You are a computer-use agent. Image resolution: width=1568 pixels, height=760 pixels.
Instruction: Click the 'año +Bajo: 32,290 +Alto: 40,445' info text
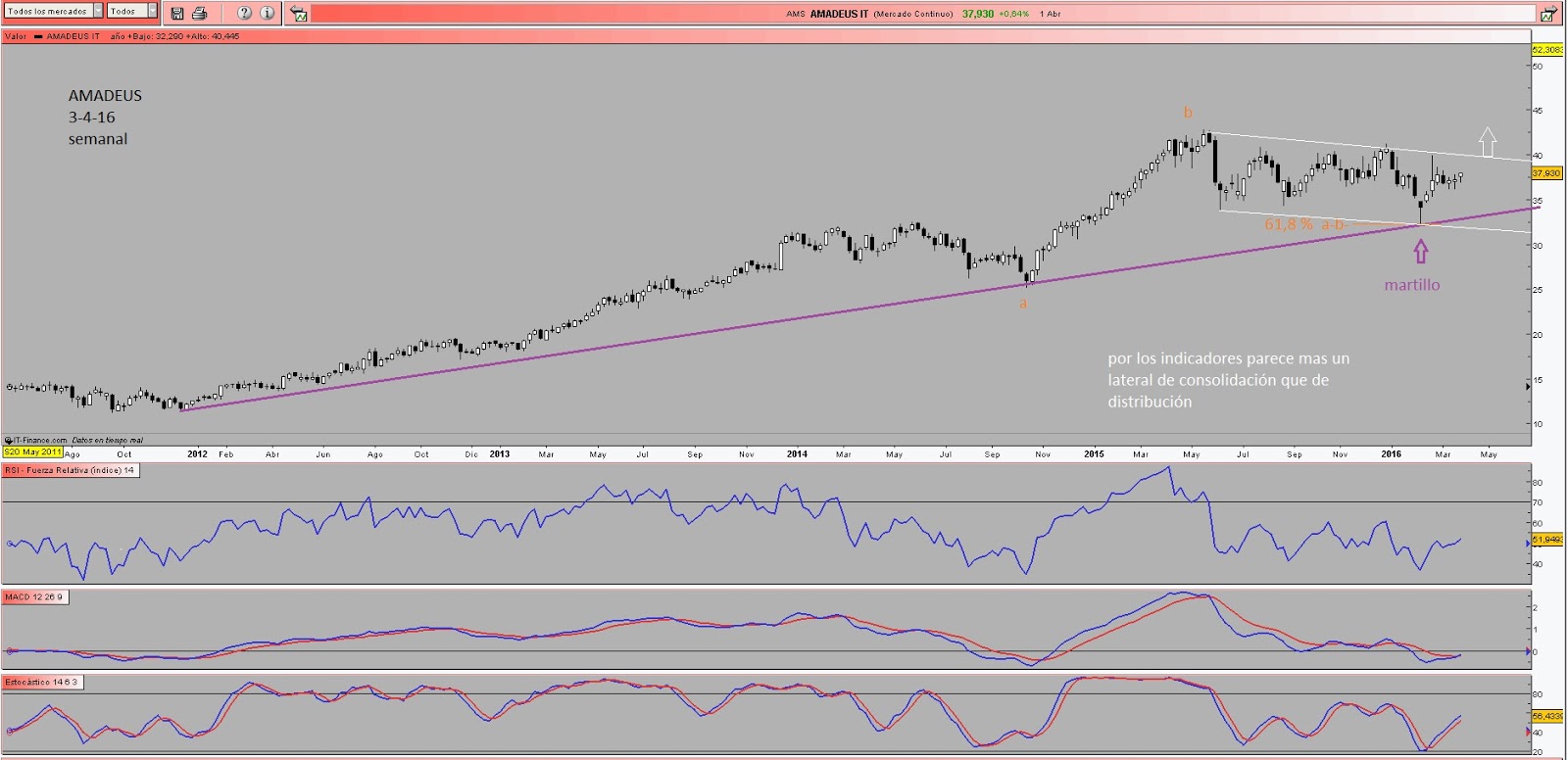(x=175, y=36)
